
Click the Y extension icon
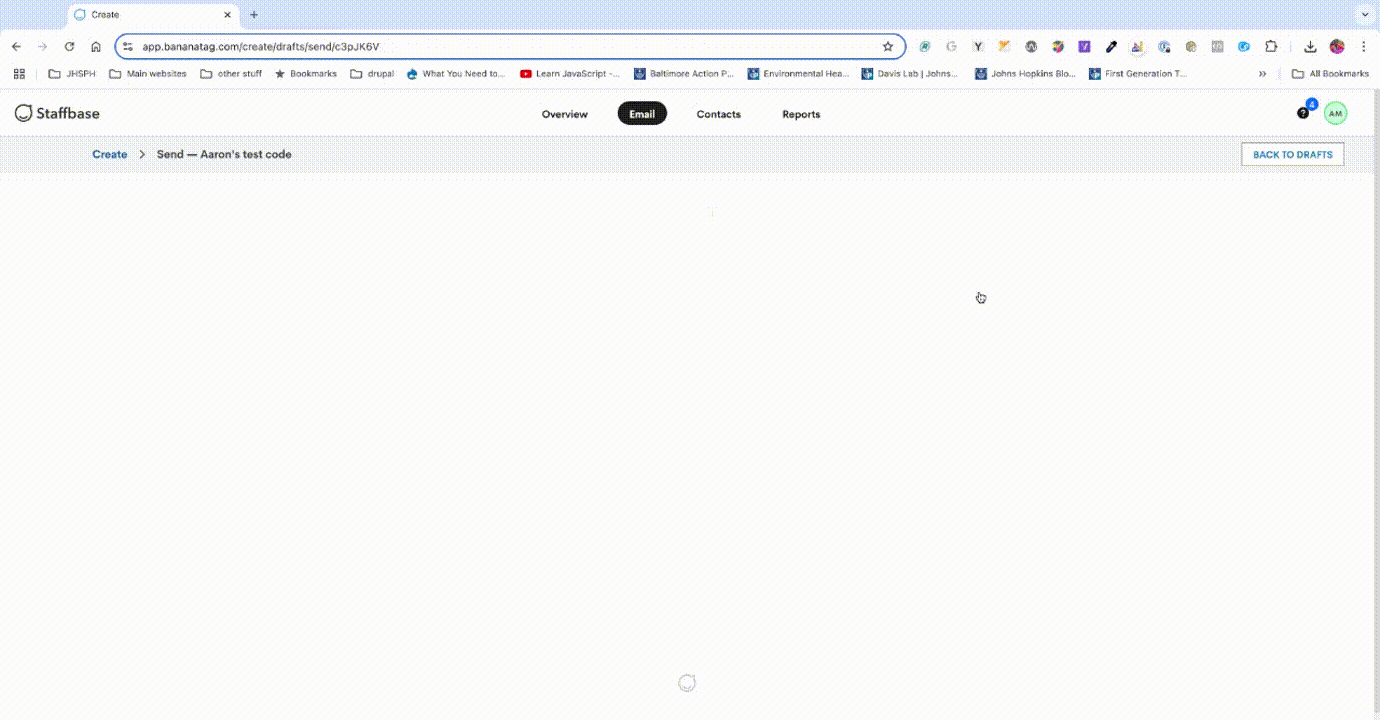click(978, 46)
